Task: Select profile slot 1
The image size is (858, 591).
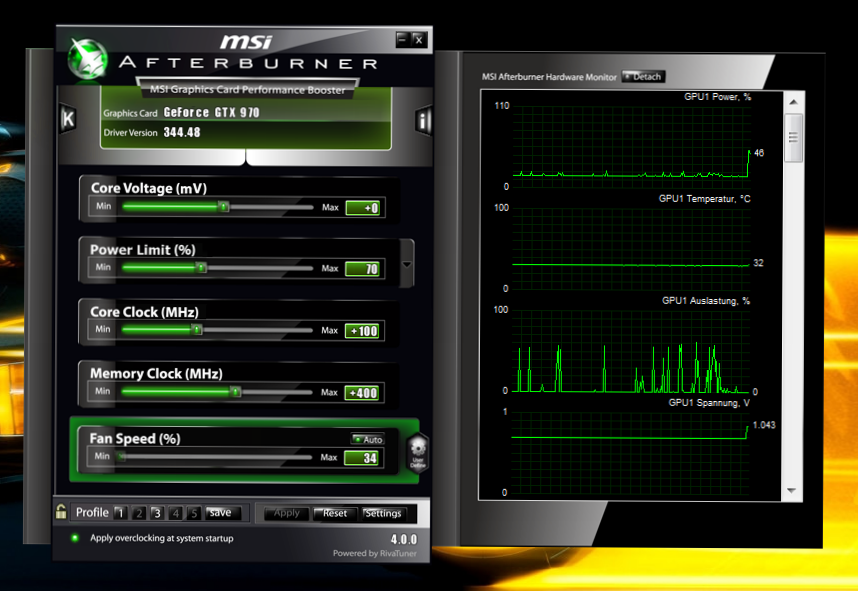Action: click(x=121, y=513)
